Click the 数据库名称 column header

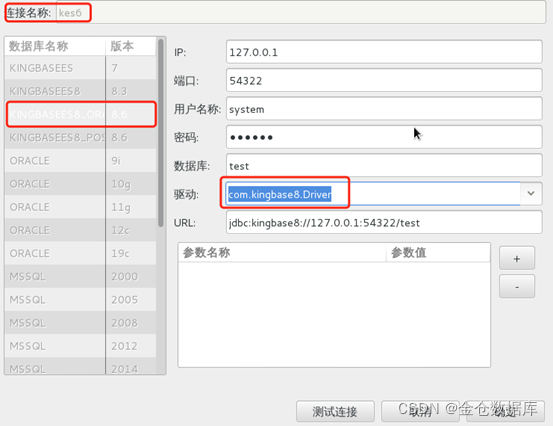[x=55, y=46]
